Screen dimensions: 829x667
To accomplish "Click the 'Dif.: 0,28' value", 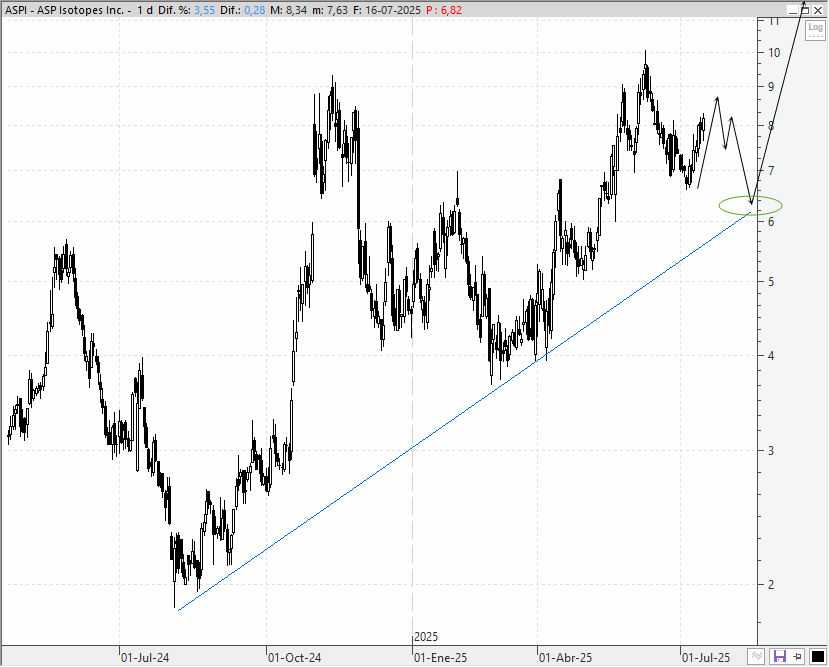I will [x=243, y=10].
